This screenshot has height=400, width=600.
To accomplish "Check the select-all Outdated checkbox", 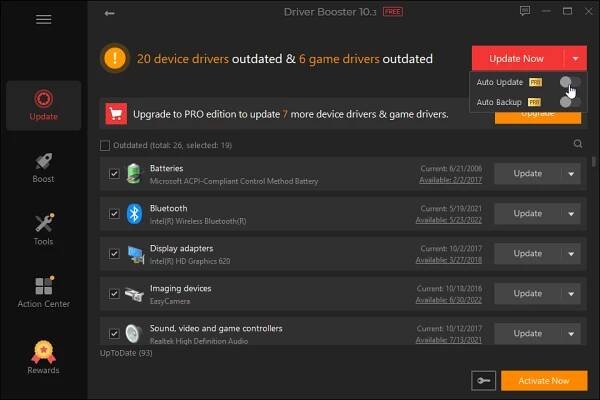I will click(x=106, y=146).
